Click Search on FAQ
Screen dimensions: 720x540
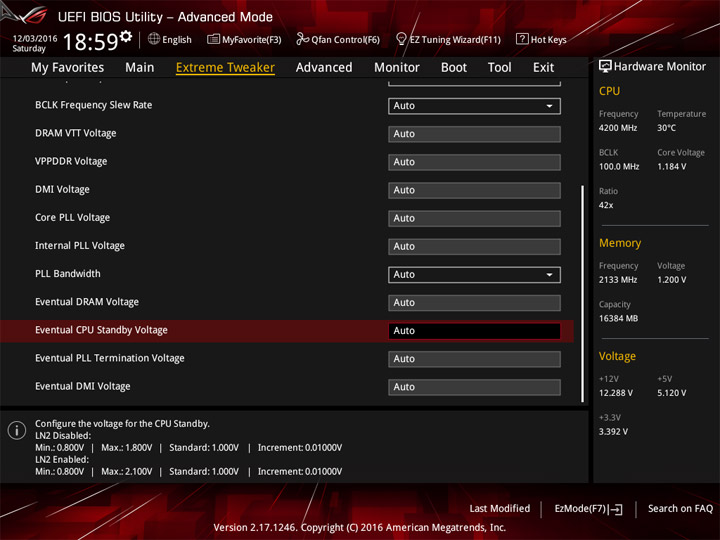pos(680,508)
